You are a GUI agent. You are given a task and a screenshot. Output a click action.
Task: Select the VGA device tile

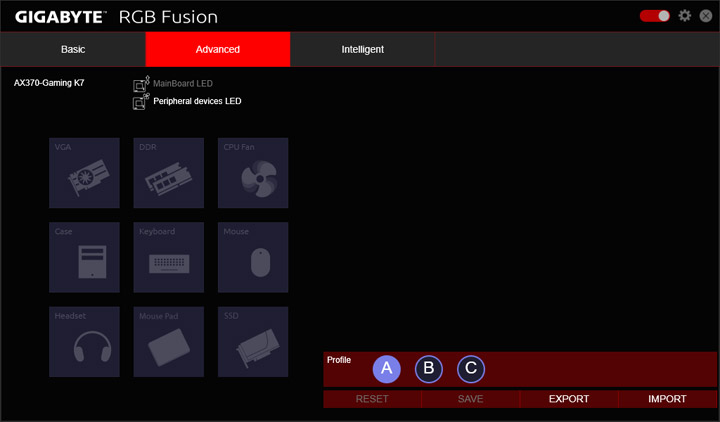tap(84, 173)
